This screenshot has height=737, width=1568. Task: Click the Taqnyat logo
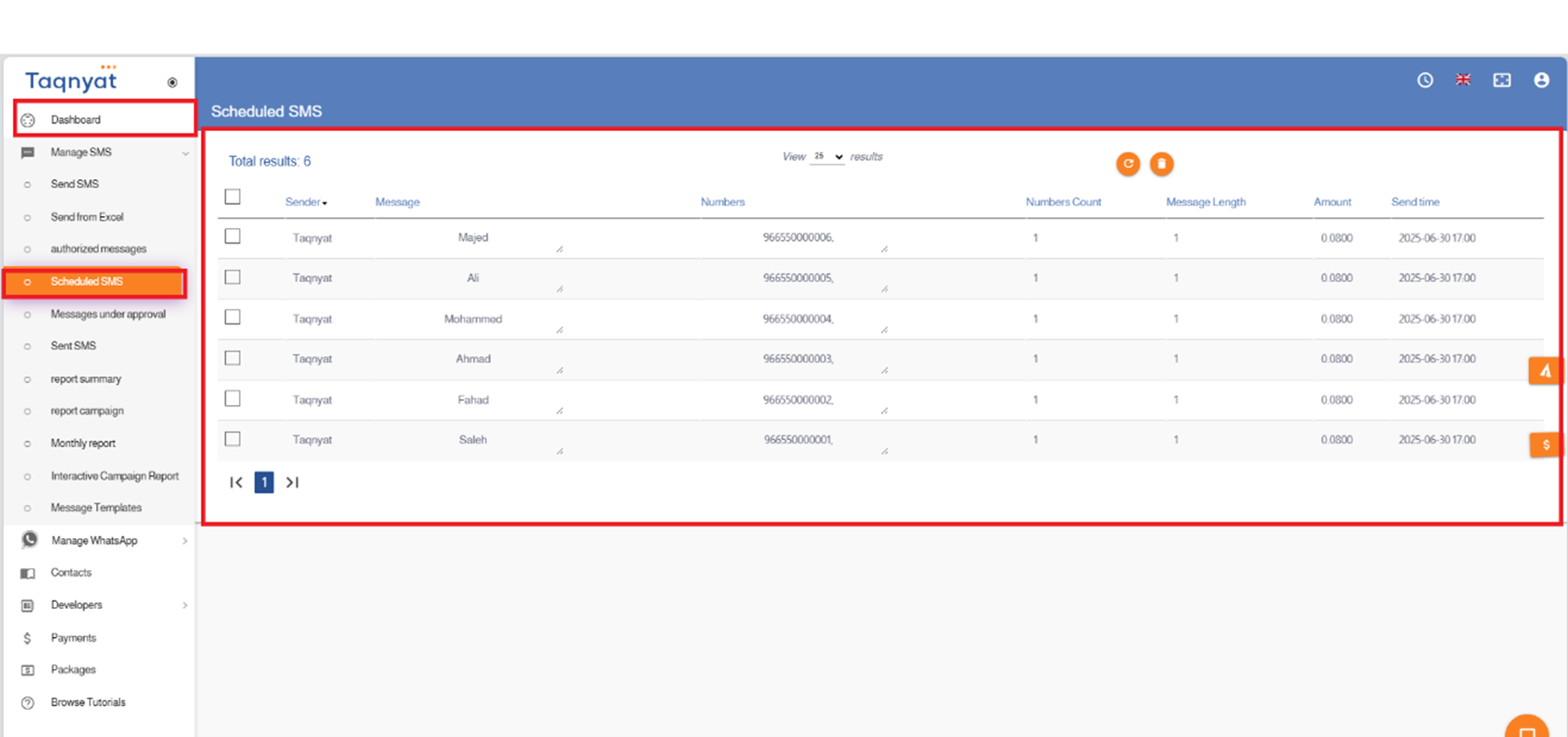click(x=71, y=80)
